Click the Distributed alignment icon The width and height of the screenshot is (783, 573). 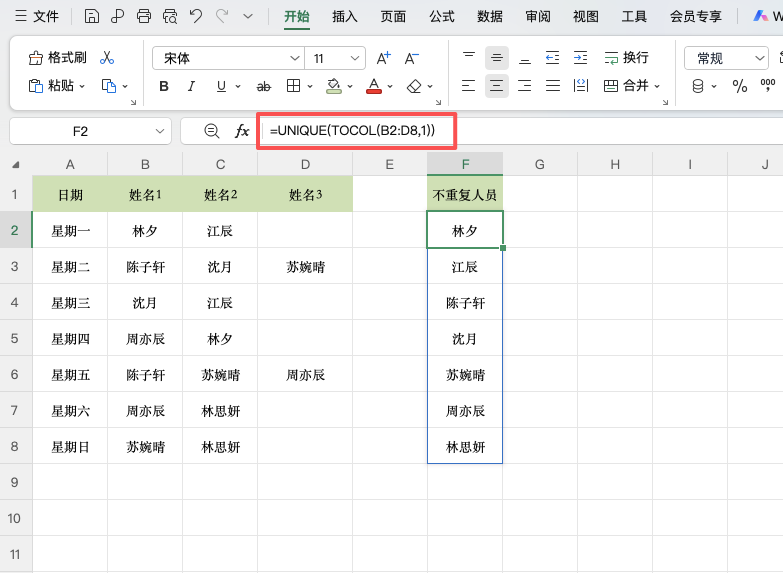point(581,86)
